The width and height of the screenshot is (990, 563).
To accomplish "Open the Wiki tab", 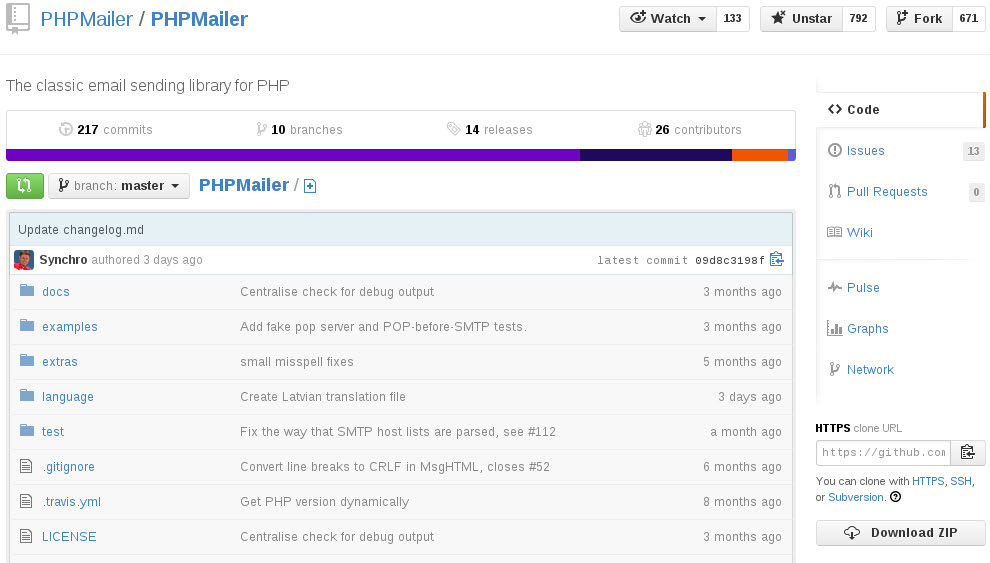I will (x=859, y=232).
